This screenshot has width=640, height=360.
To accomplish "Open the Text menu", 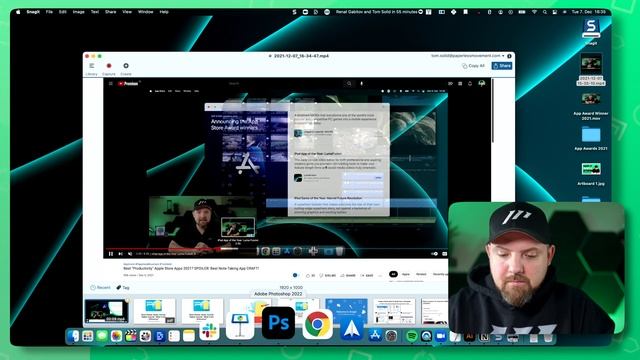I will tap(95, 12).
